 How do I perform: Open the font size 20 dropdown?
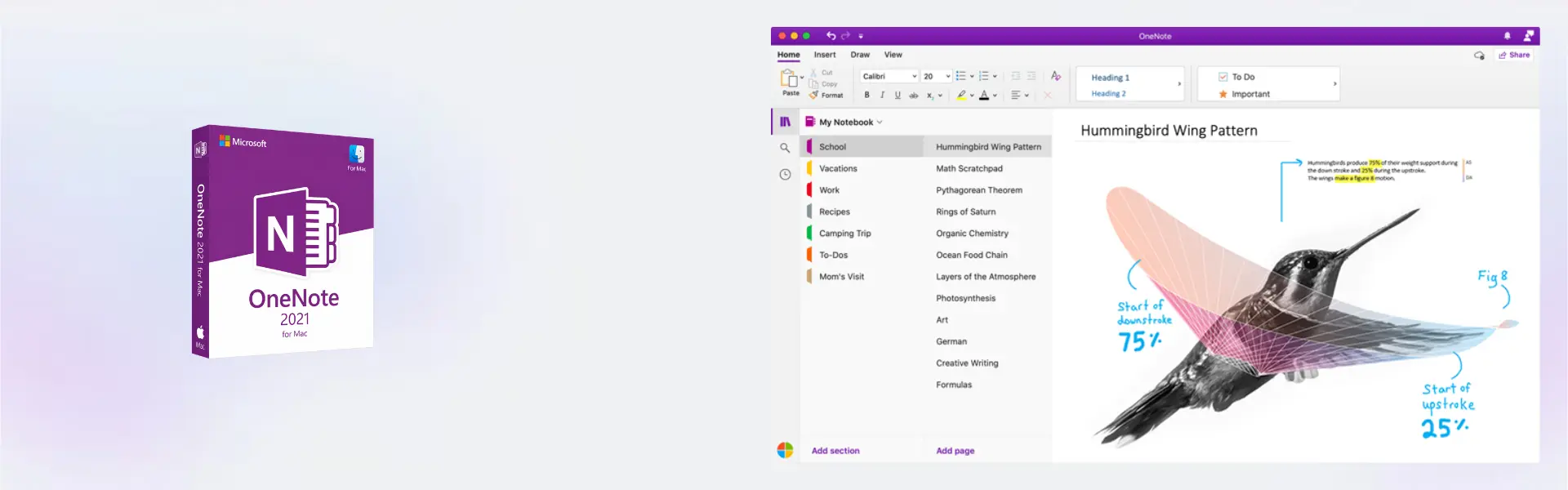[937, 76]
